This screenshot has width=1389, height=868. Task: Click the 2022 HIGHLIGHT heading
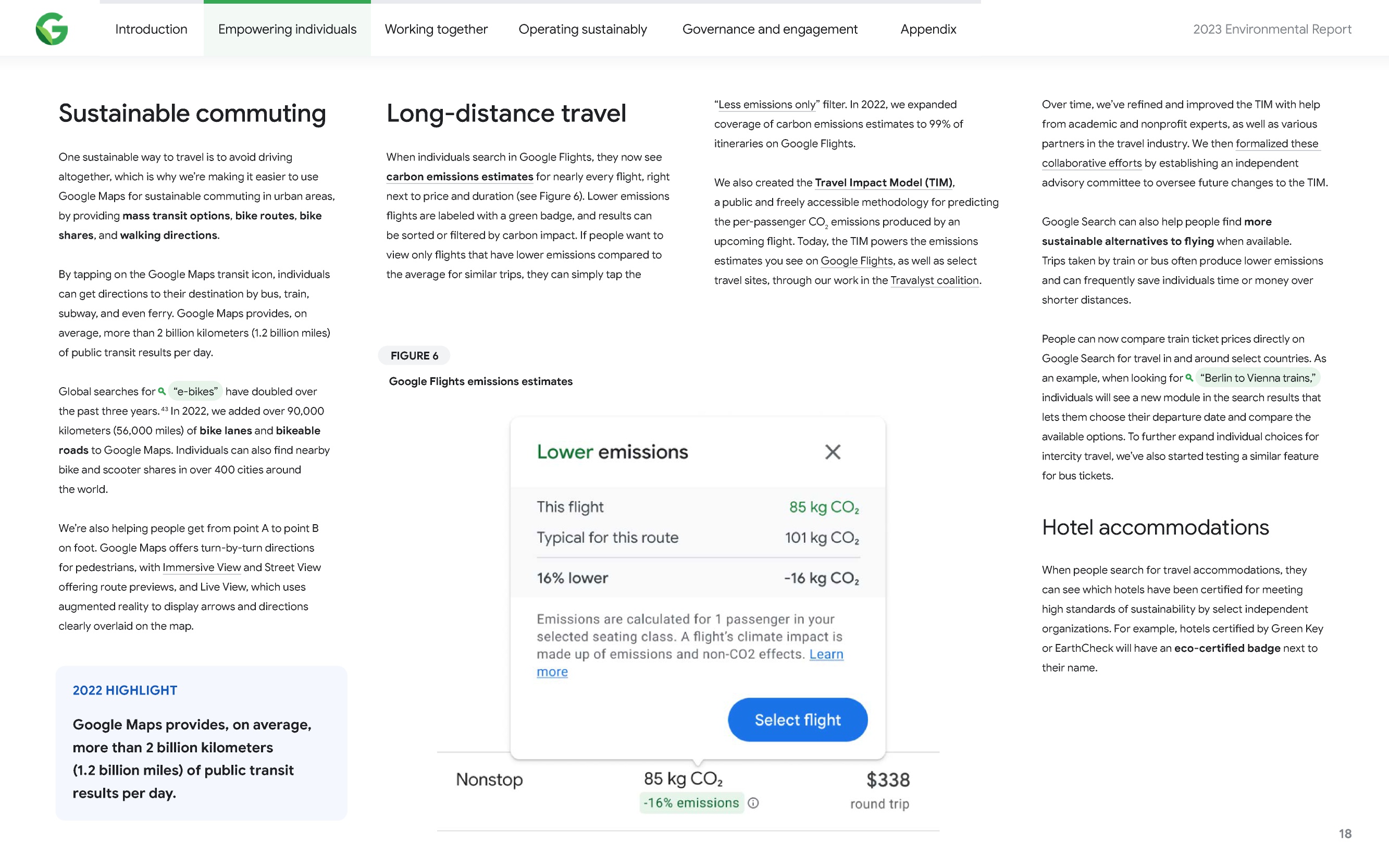coord(125,690)
